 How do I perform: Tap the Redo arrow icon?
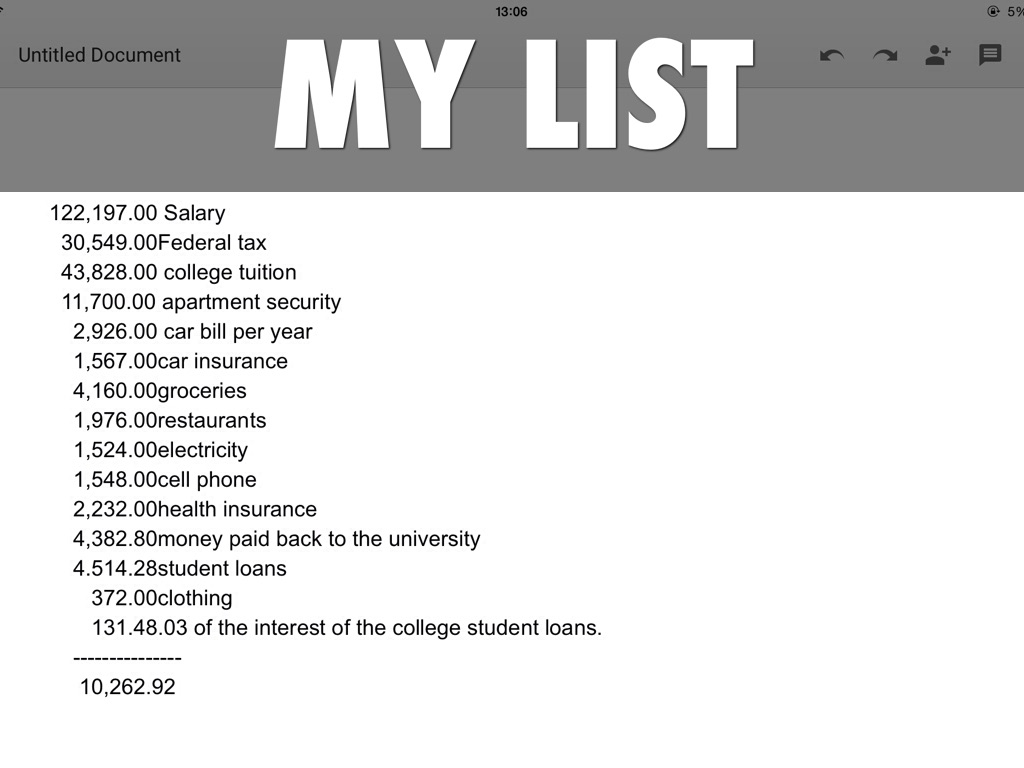[885, 55]
